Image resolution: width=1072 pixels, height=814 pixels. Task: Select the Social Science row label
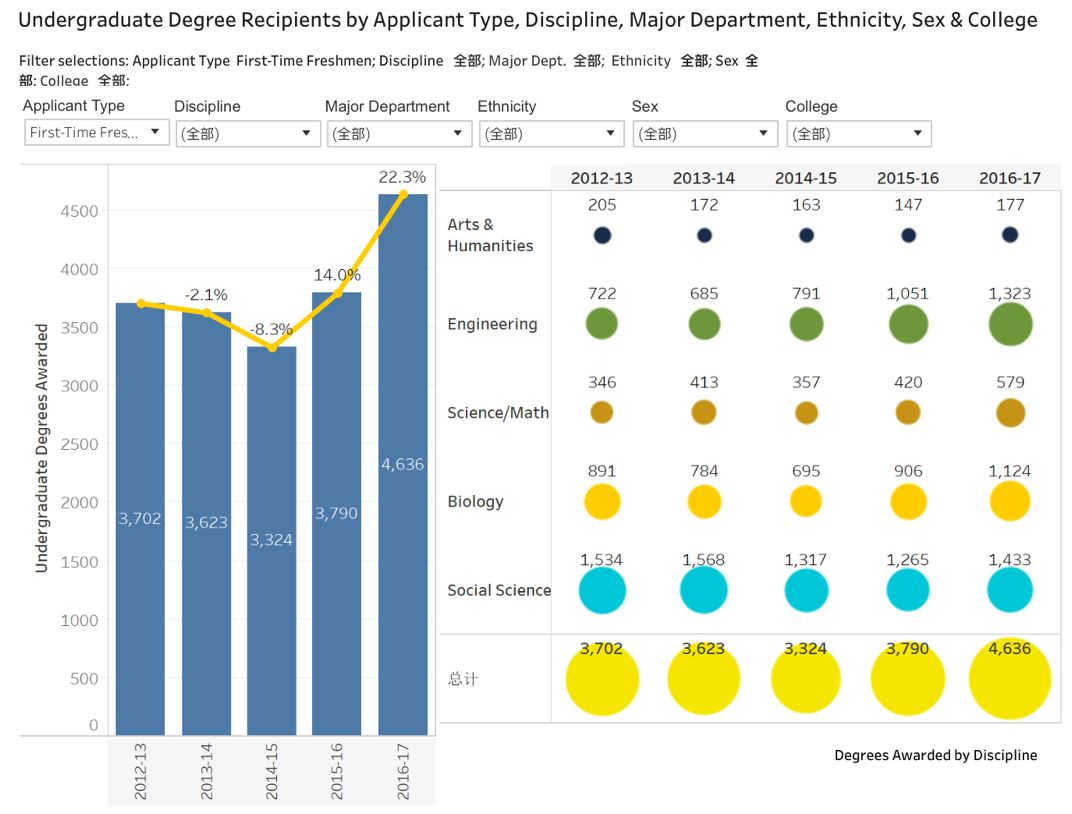[499, 591]
